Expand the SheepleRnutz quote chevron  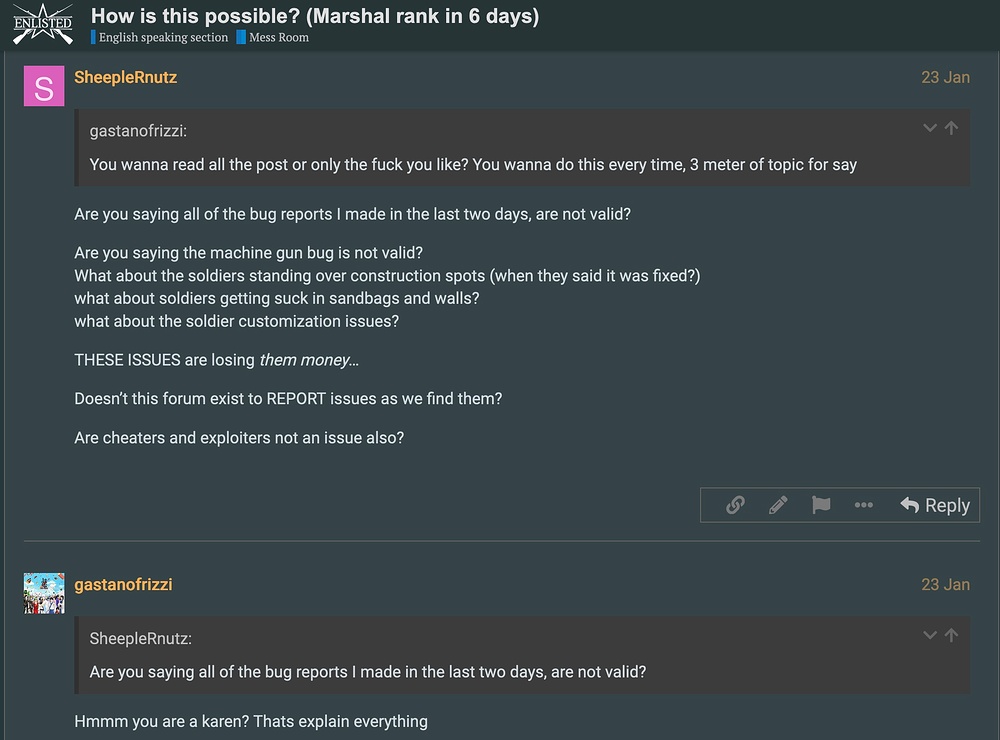click(930, 635)
